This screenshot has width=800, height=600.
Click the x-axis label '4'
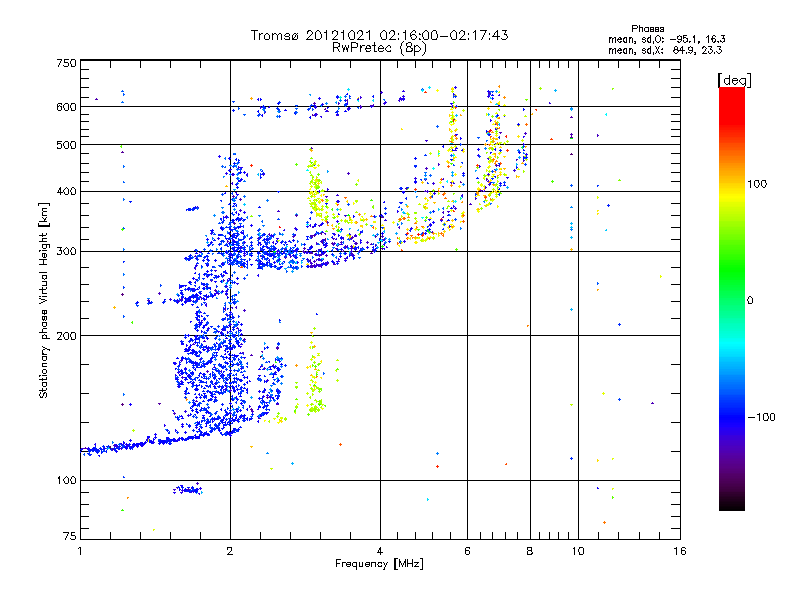(x=380, y=551)
